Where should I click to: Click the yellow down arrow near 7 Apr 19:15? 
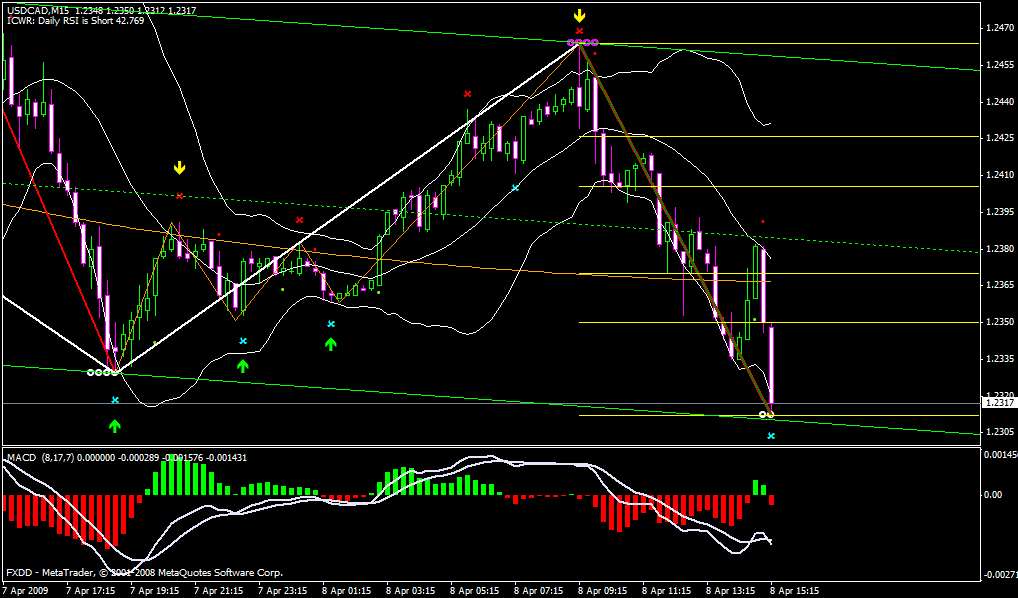pyautogui.click(x=179, y=168)
